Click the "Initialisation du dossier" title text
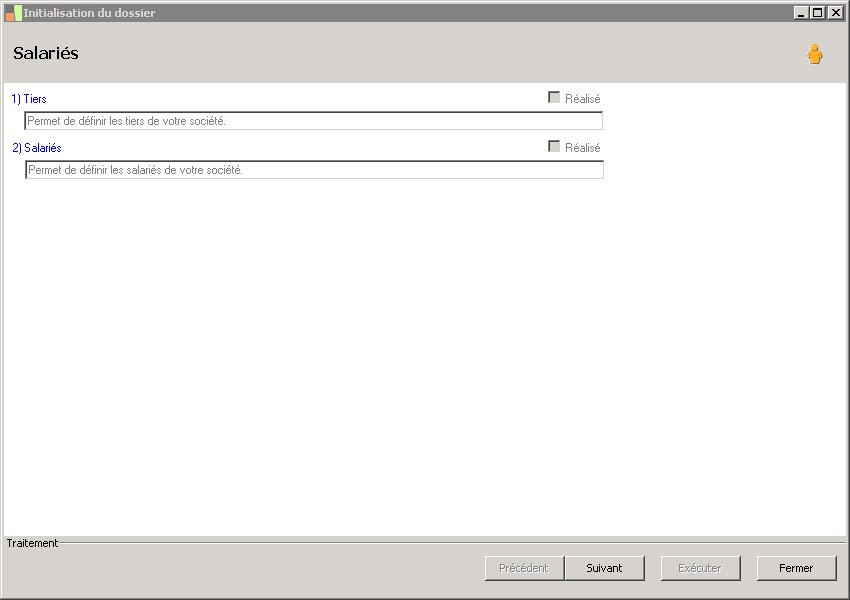This screenshot has height=600, width=850. pos(89,13)
